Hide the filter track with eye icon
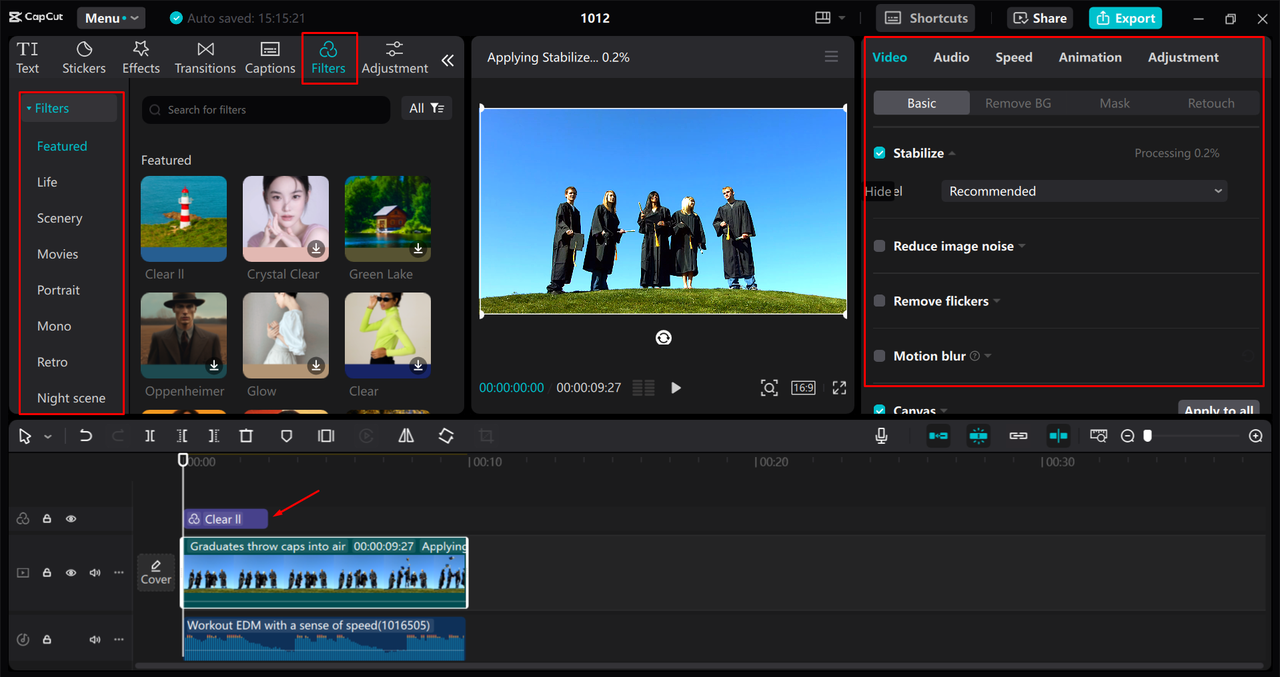The width and height of the screenshot is (1280, 677). coord(71,519)
